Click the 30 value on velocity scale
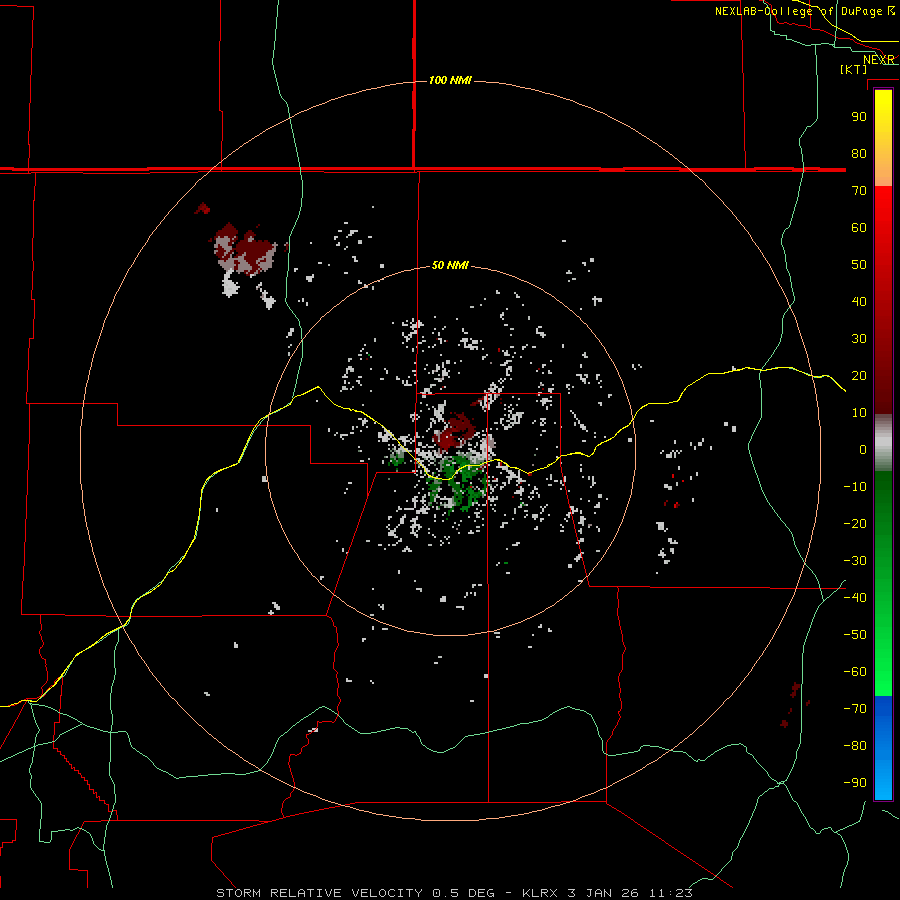This screenshot has height=900, width=900. click(x=859, y=339)
